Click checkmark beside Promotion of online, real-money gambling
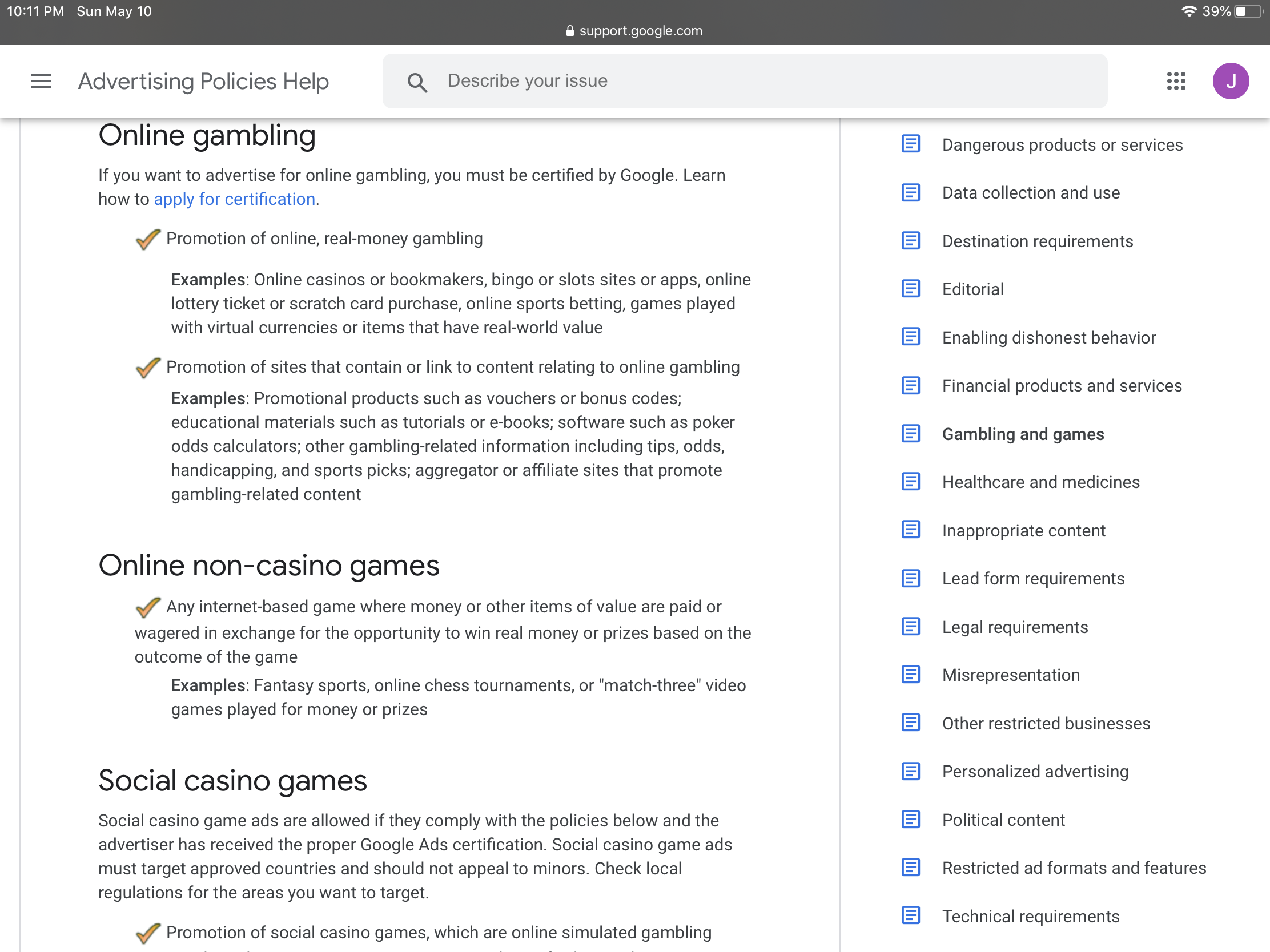1270x952 pixels. click(147, 239)
